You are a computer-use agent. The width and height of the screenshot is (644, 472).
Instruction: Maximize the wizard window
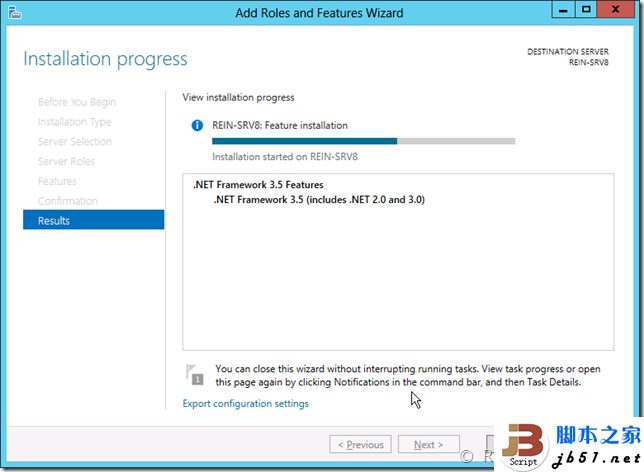[x=586, y=9]
